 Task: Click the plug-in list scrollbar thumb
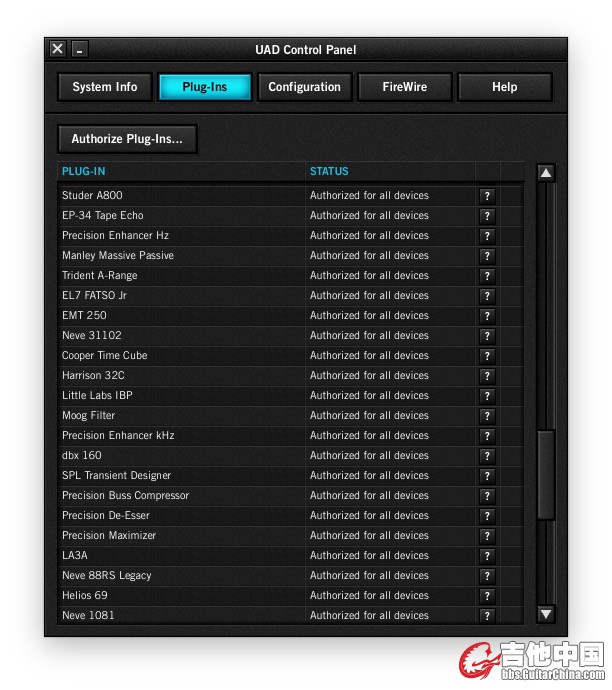(x=546, y=474)
